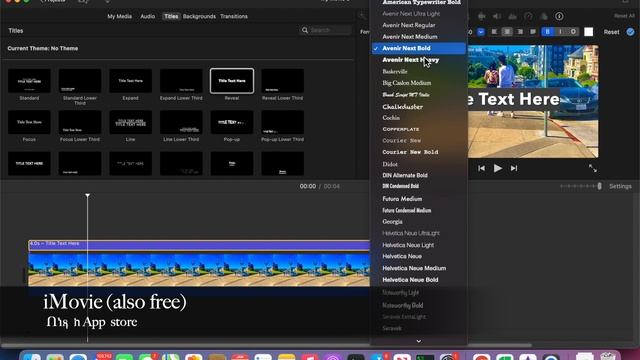Align title text center
The height and width of the screenshot is (360, 640).
coord(507,32)
